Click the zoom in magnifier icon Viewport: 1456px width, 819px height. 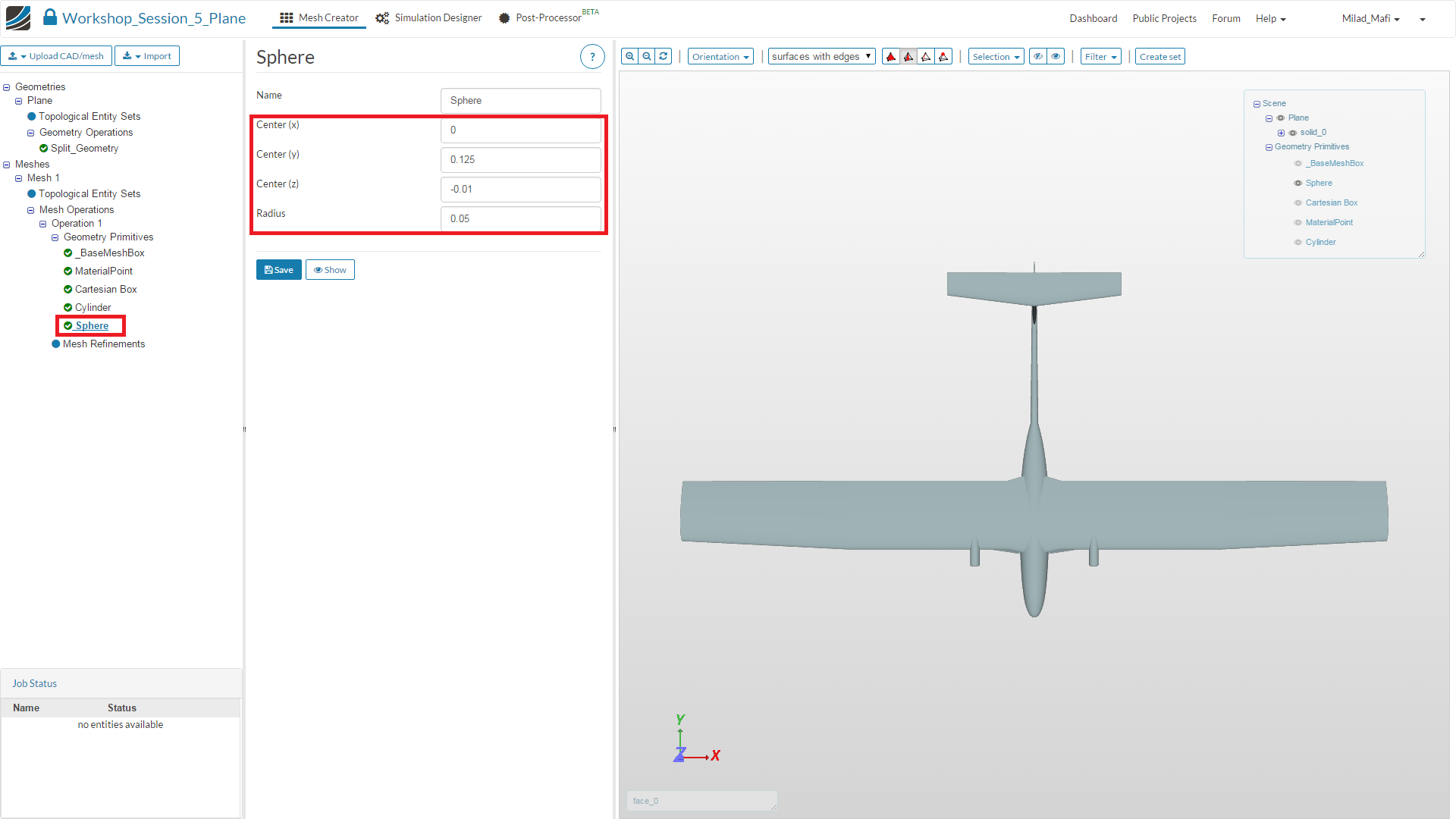click(x=629, y=56)
